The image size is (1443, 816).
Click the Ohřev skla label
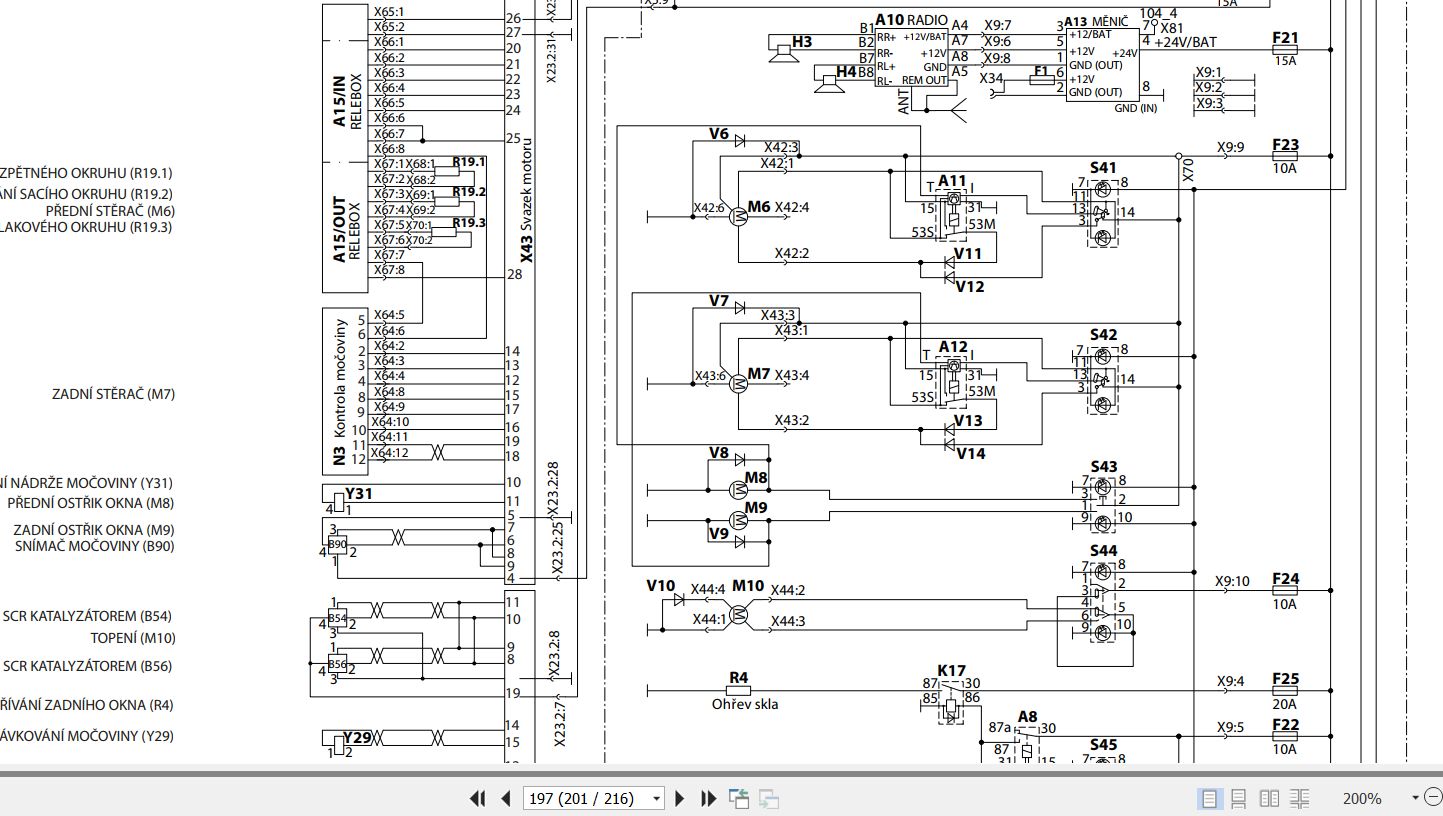click(x=745, y=704)
